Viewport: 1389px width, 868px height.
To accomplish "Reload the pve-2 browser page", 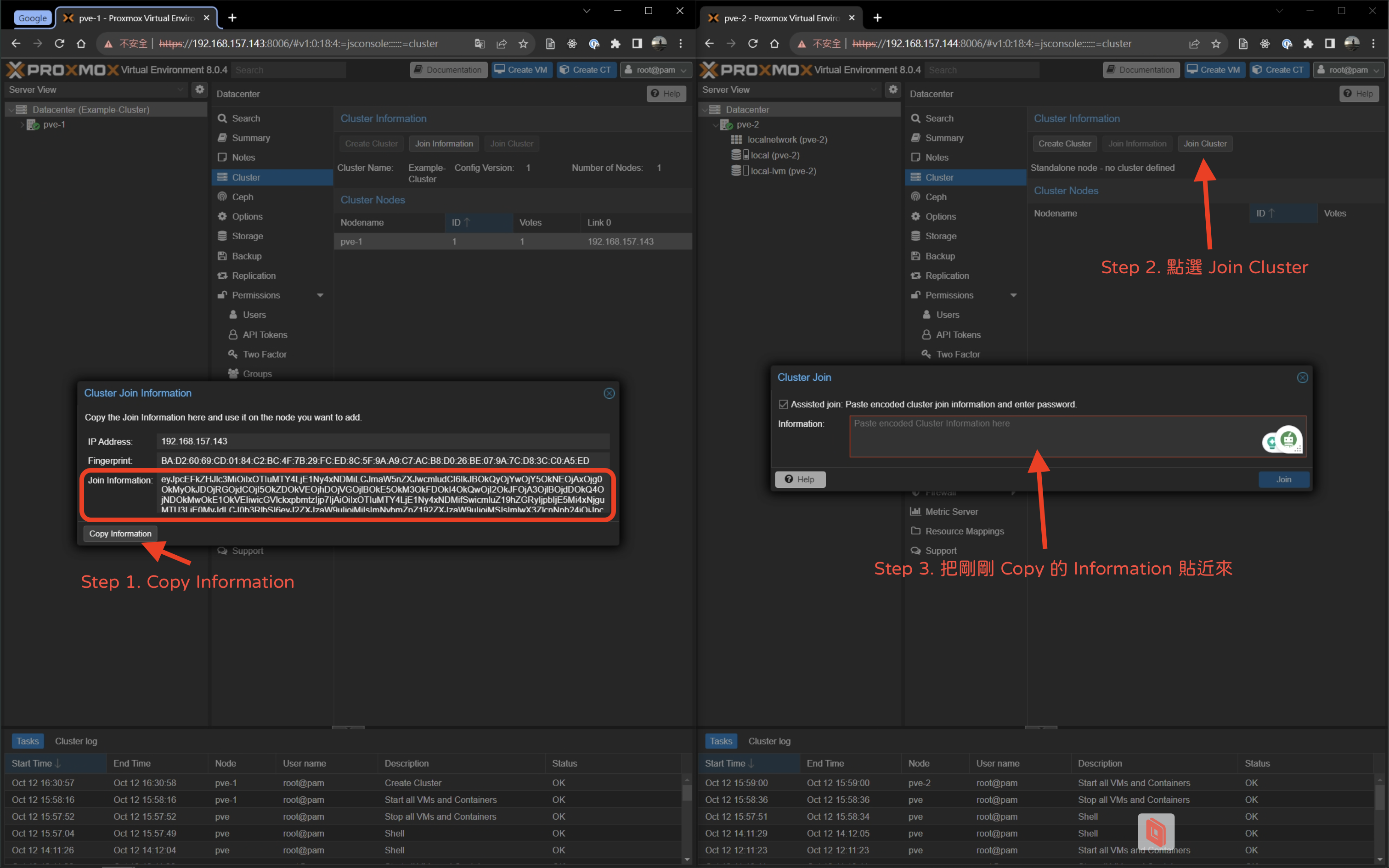I will (x=752, y=44).
